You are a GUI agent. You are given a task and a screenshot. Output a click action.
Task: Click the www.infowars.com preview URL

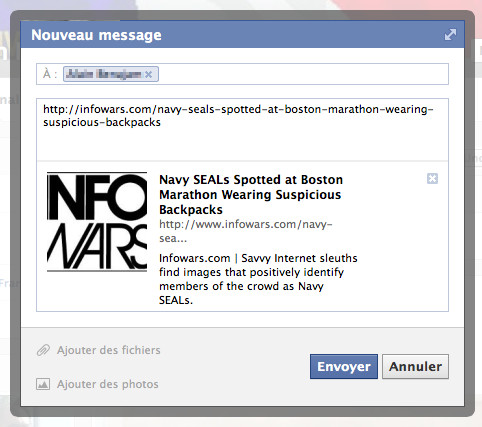246,231
